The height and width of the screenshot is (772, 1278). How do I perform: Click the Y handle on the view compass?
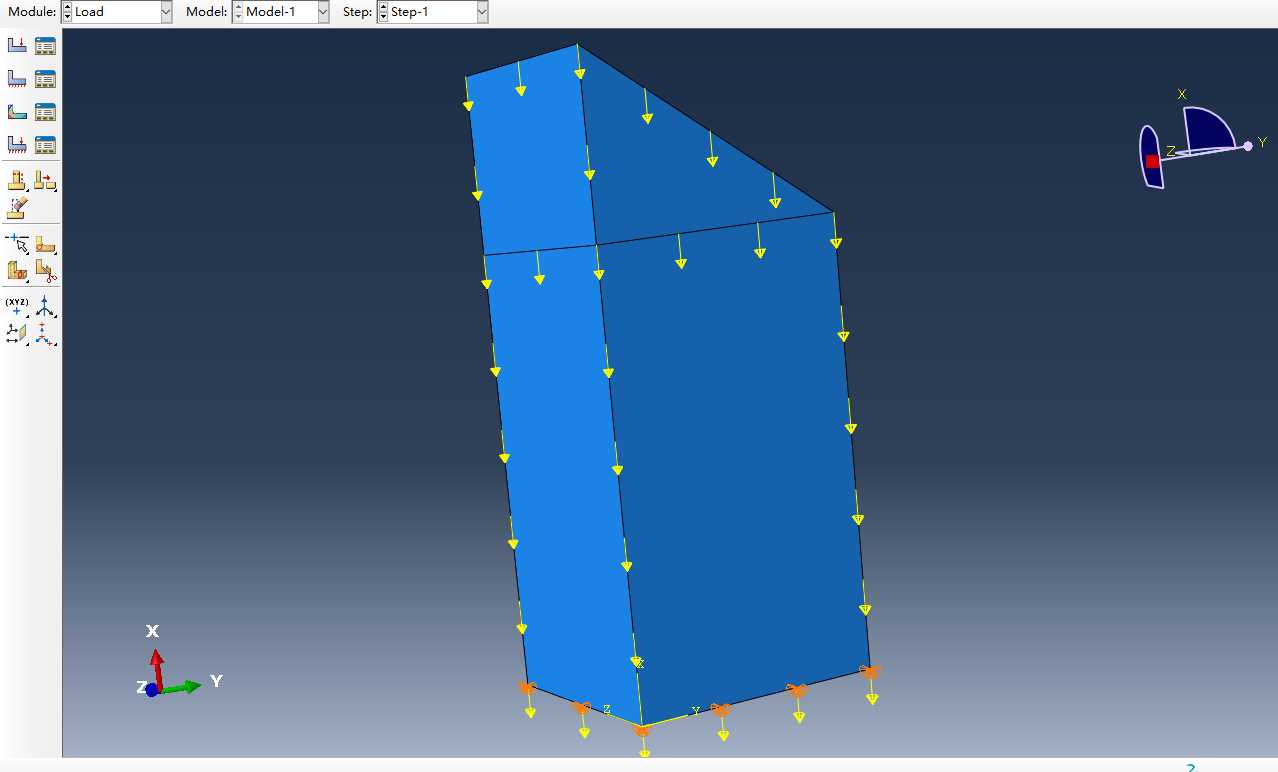(x=1248, y=146)
